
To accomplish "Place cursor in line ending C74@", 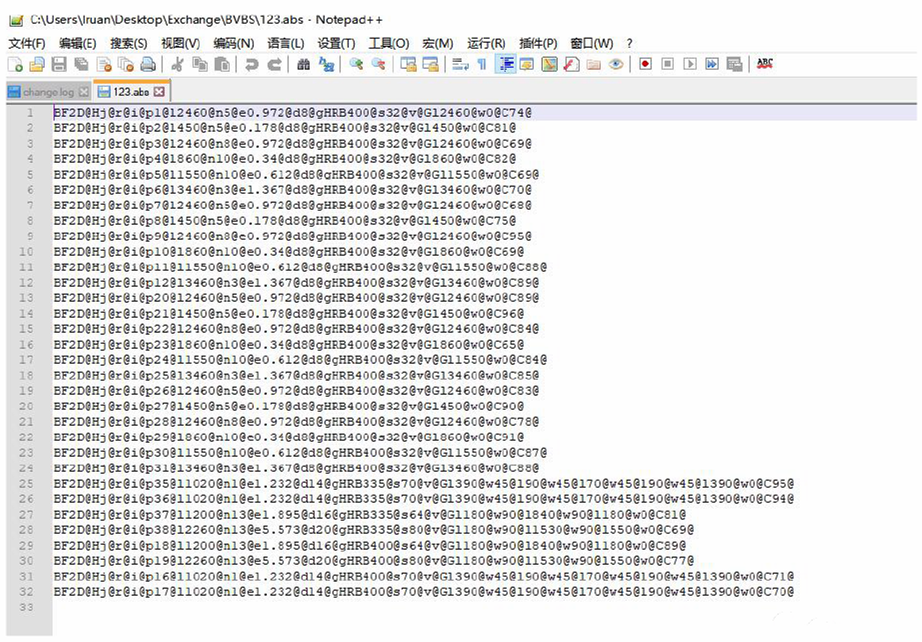I will pyautogui.click(x=293, y=112).
